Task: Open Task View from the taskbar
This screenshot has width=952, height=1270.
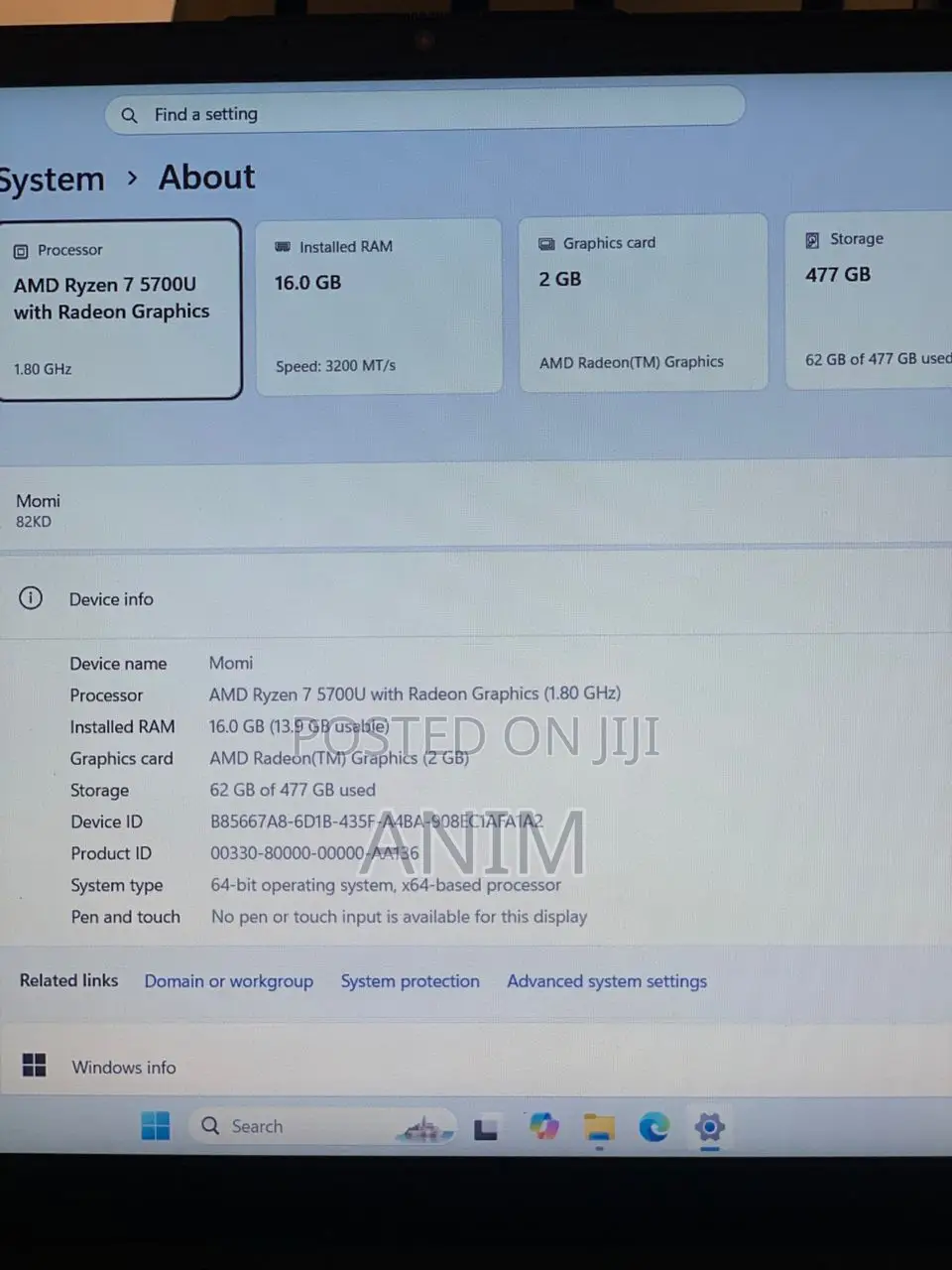Action: [x=486, y=1129]
